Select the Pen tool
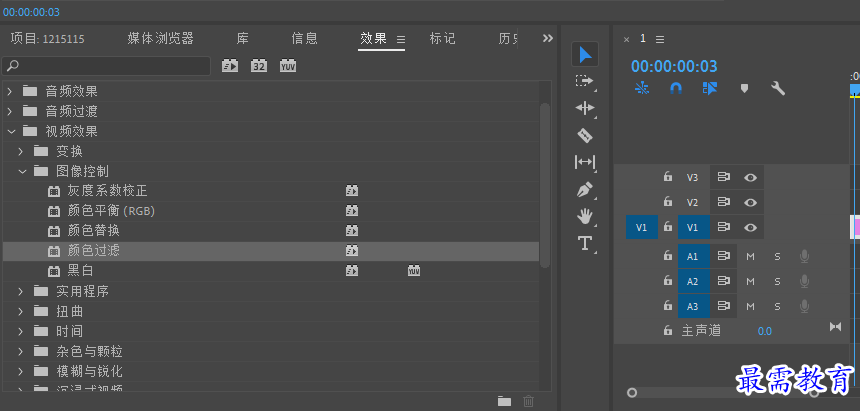Screen dimensions: 860x411 (585, 190)
